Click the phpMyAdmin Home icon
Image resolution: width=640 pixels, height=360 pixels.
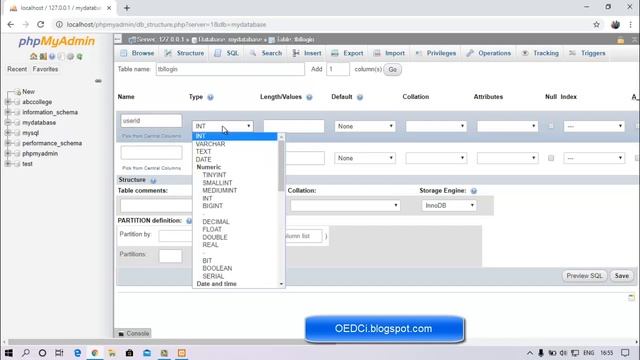pyautogui.click(x=33, y=56)
